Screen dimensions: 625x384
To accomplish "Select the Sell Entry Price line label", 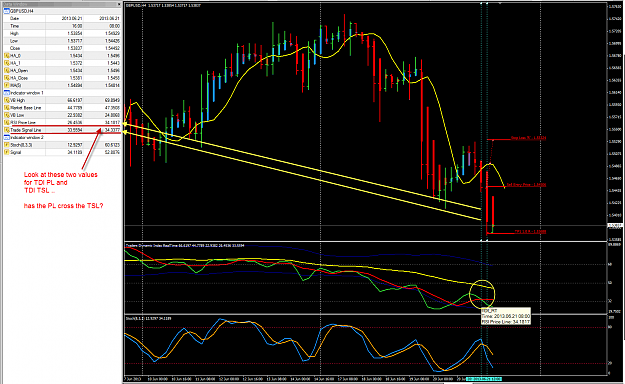I will [x=526, y=185].
